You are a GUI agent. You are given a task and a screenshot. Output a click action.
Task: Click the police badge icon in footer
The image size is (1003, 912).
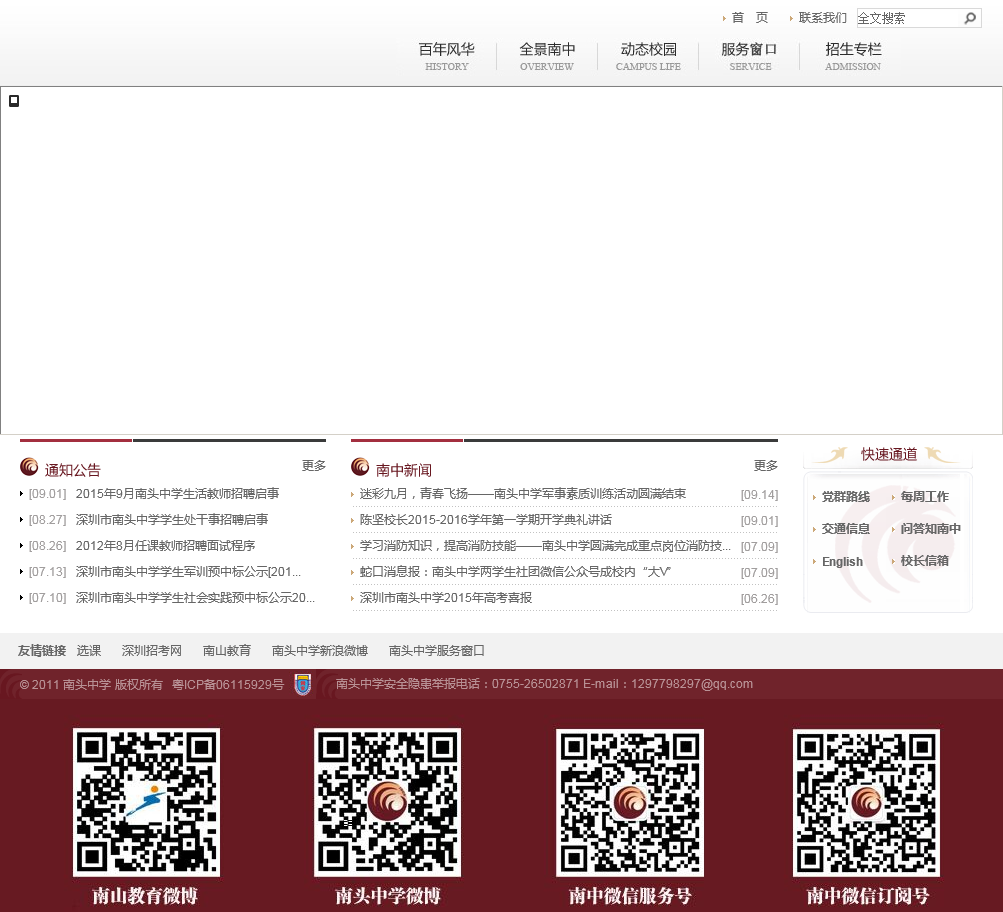(303, 684)
